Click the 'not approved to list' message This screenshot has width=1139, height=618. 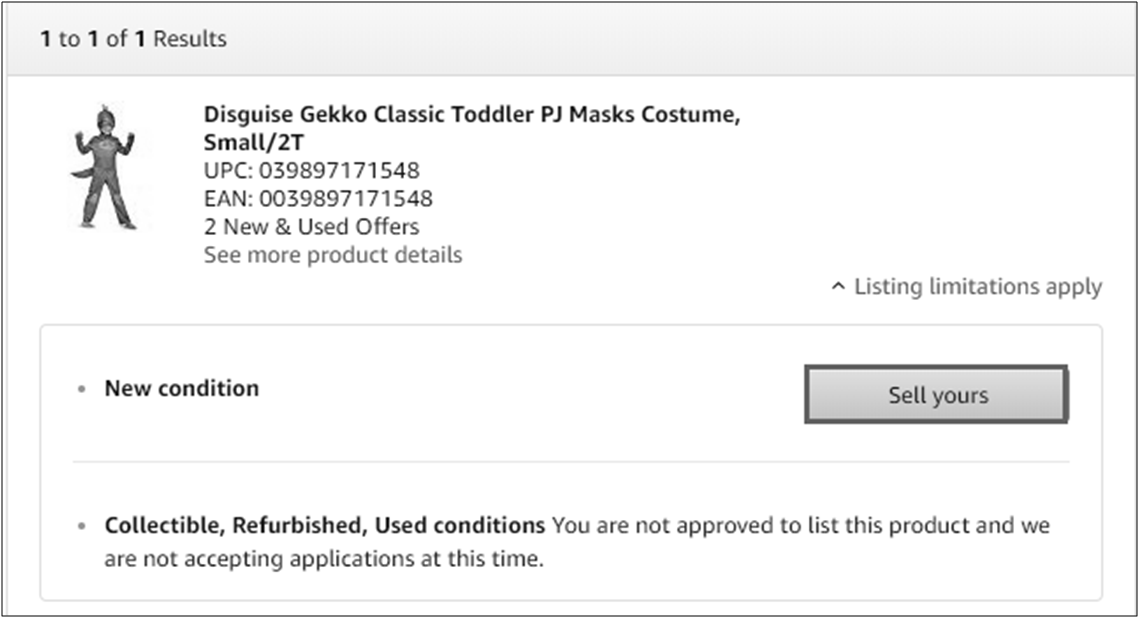[800, 525]
